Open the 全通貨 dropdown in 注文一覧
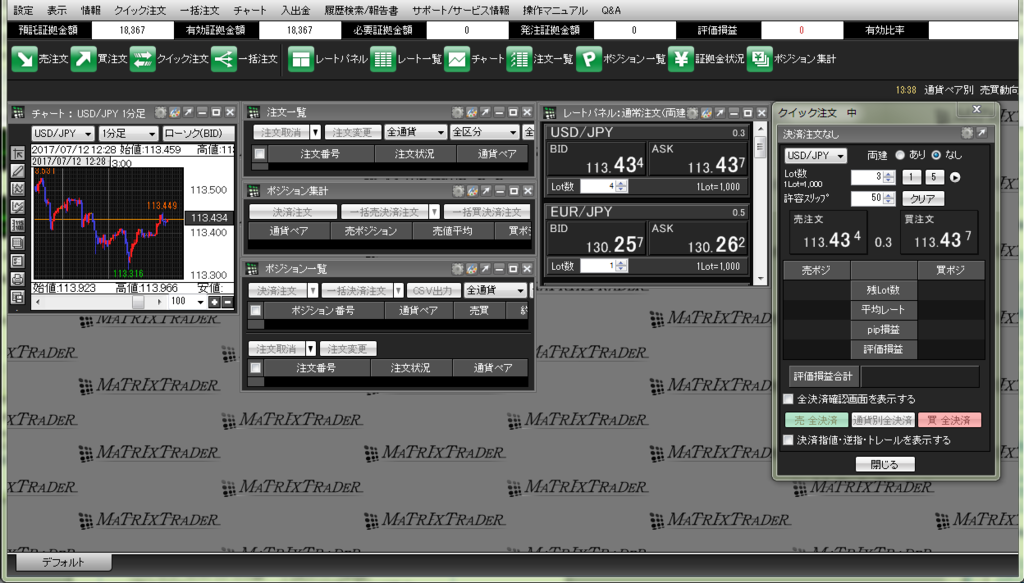 [416, 133]
